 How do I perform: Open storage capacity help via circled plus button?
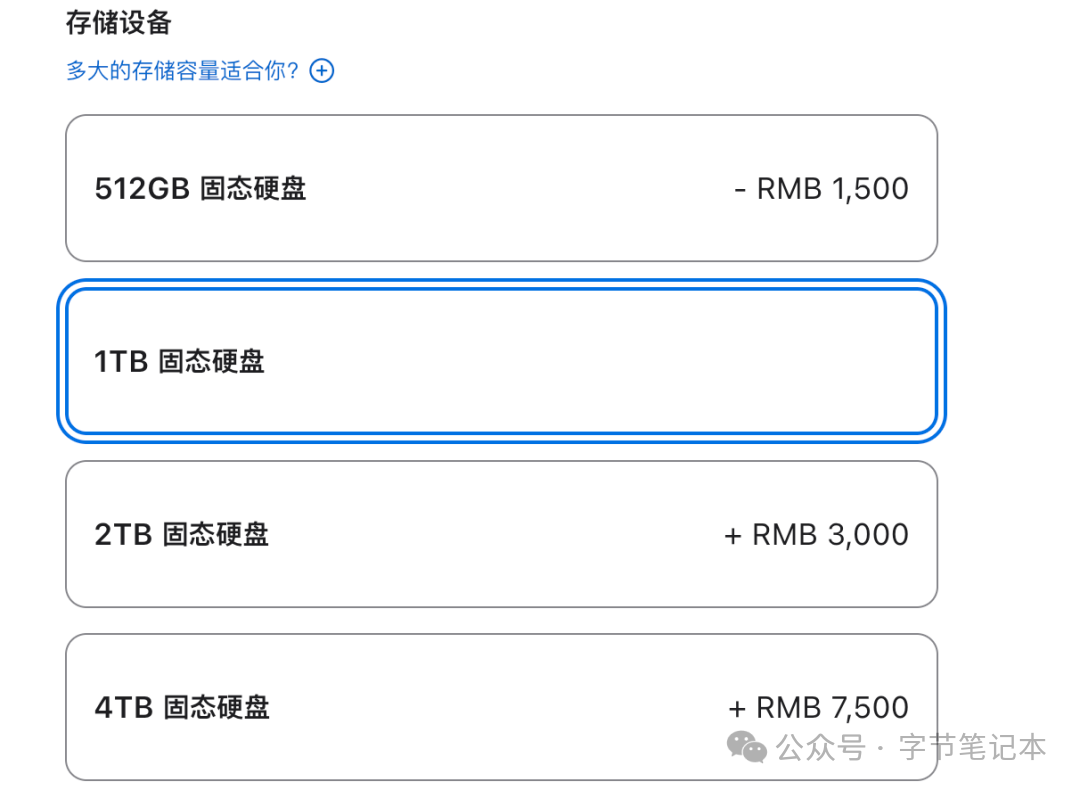tap(321, 71)
